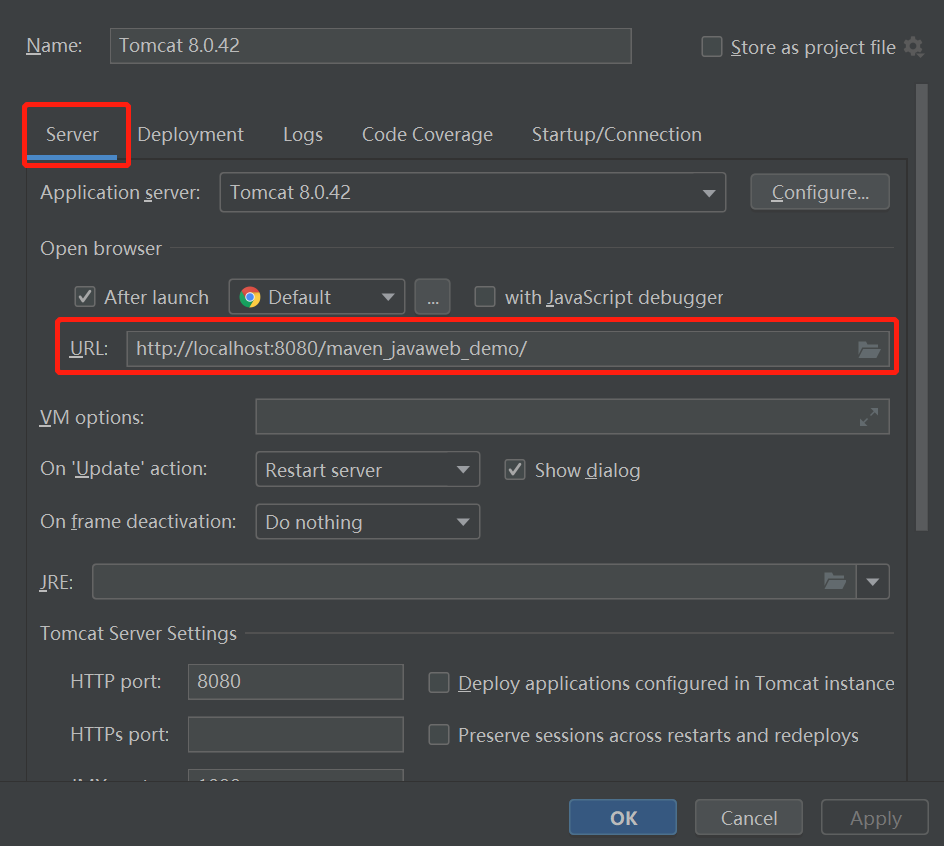944x846 pixels.
Task: Click the Name input field
Action: pyautogui.click(x=371, y=46)
